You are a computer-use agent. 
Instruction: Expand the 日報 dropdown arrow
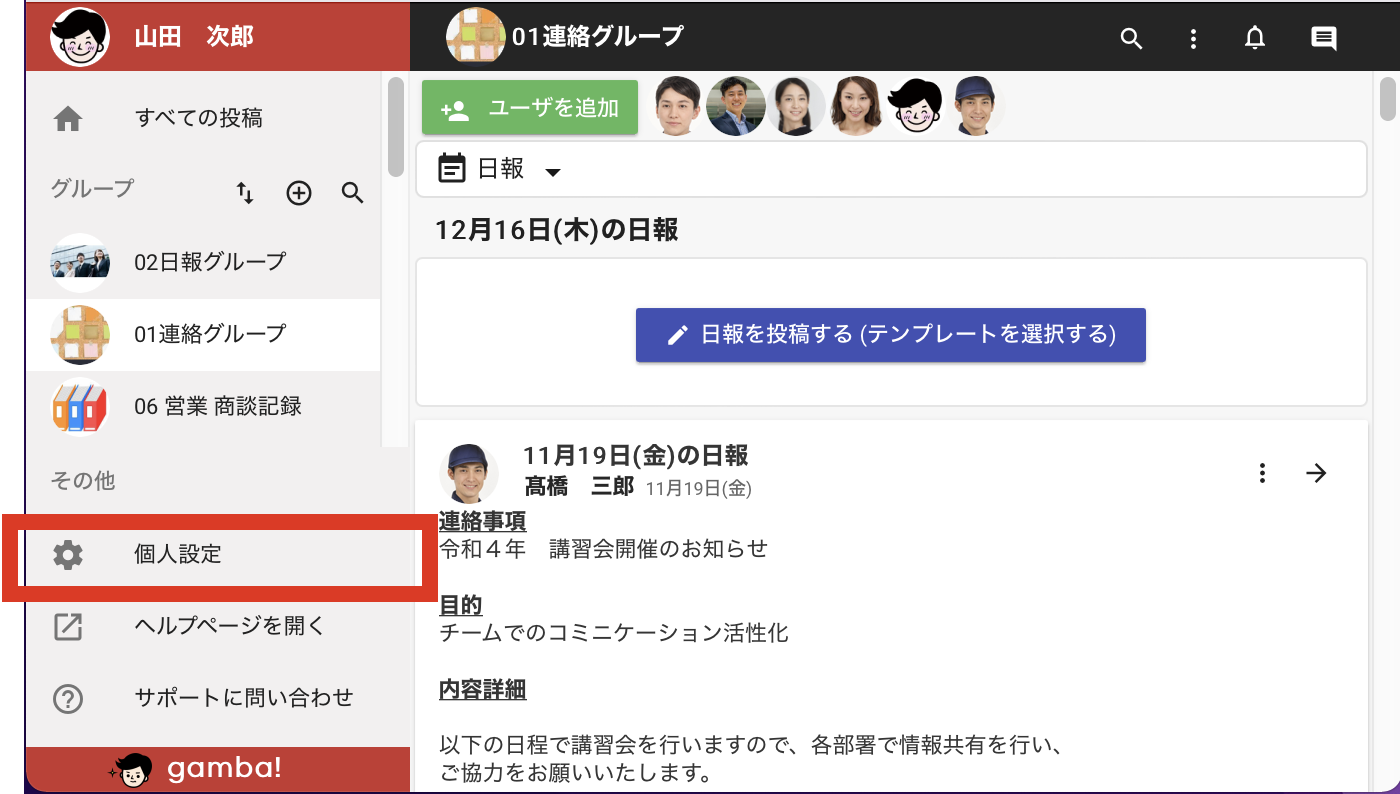(x=553, y=172)
